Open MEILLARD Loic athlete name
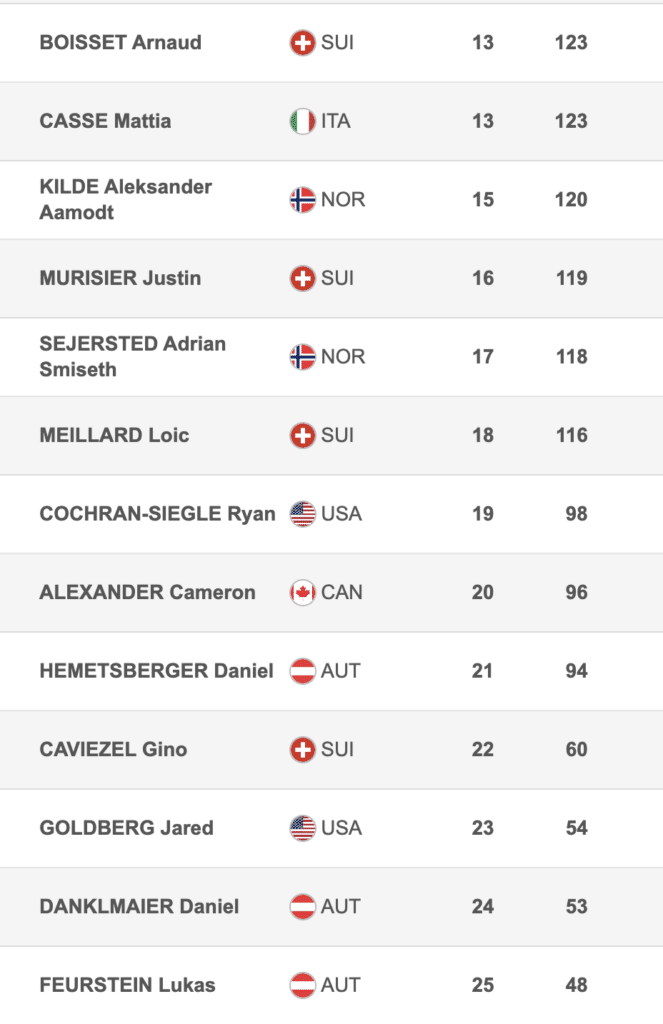This screenshot has height=1024, width=663. (x=114, y=435)
